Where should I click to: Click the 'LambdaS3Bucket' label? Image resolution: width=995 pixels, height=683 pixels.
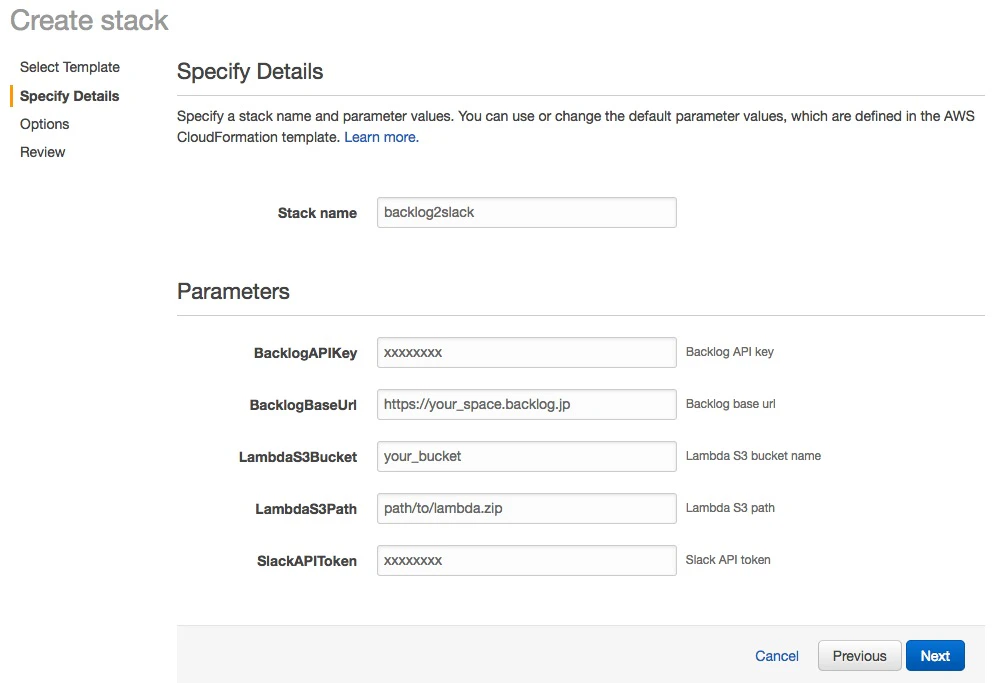298,457
